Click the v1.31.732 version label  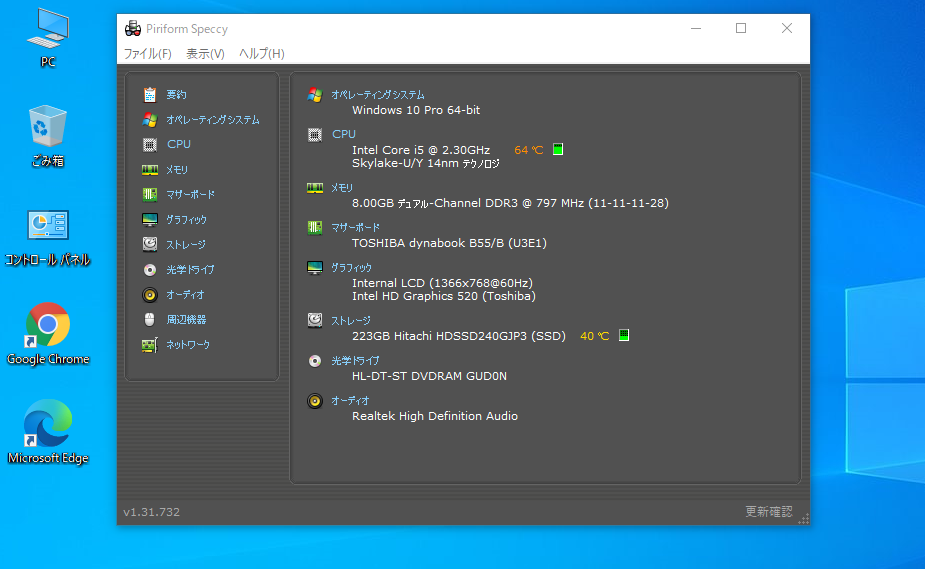pos(152,512)
